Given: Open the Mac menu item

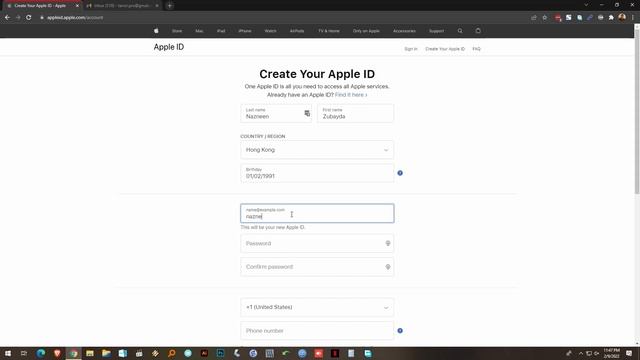Looking at the screenshot, I should (x=199, y=31).
